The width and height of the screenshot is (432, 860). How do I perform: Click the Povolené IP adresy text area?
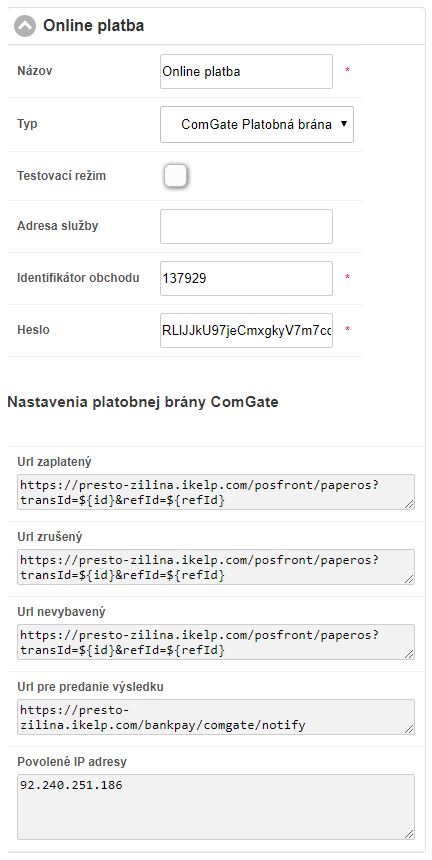pos(216,807)
